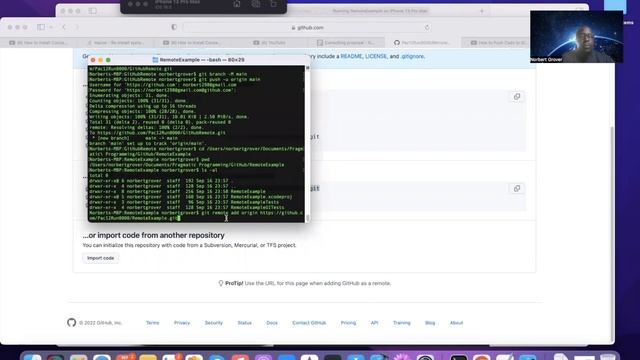This screenshot has width=640, height=360.
Task: Click the Import code button
Action: (x=100, y=258)
